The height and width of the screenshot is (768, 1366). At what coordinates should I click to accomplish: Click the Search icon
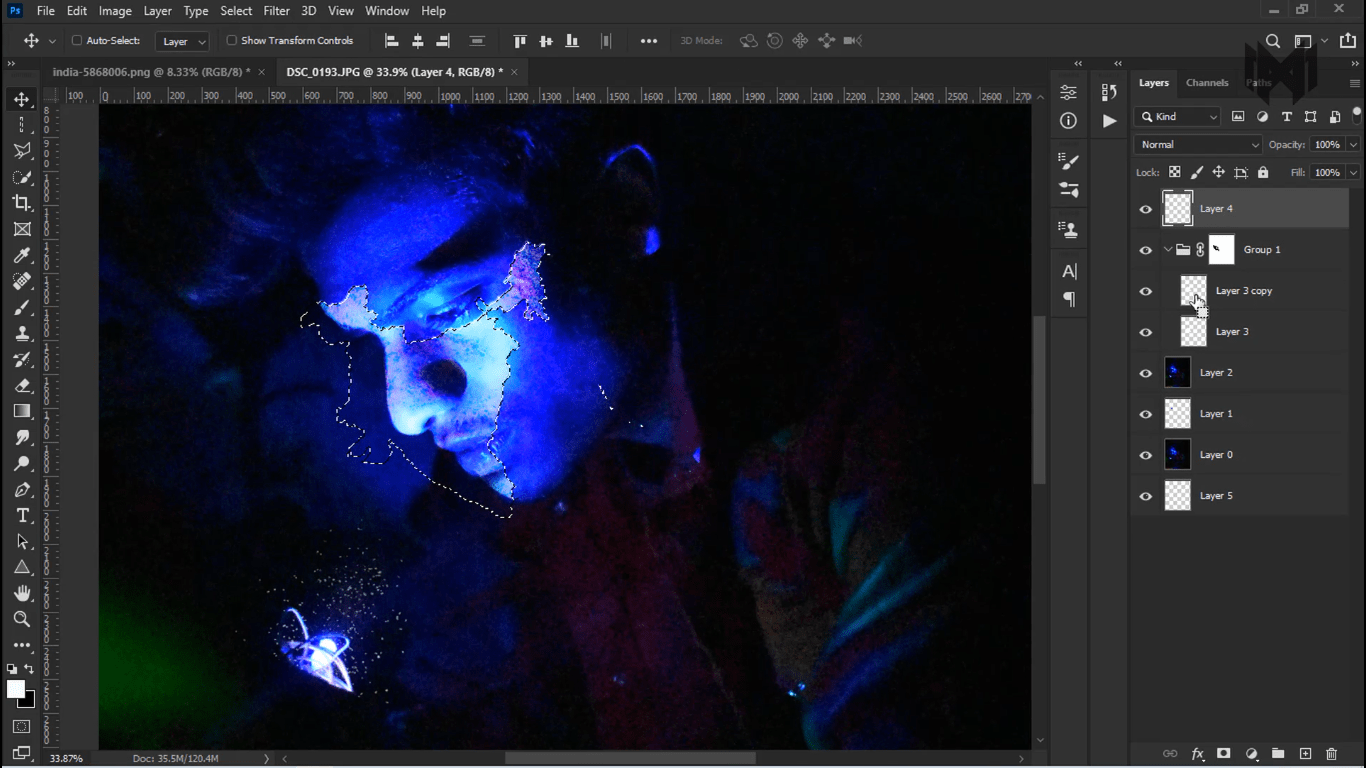[x=1273, y=41]
